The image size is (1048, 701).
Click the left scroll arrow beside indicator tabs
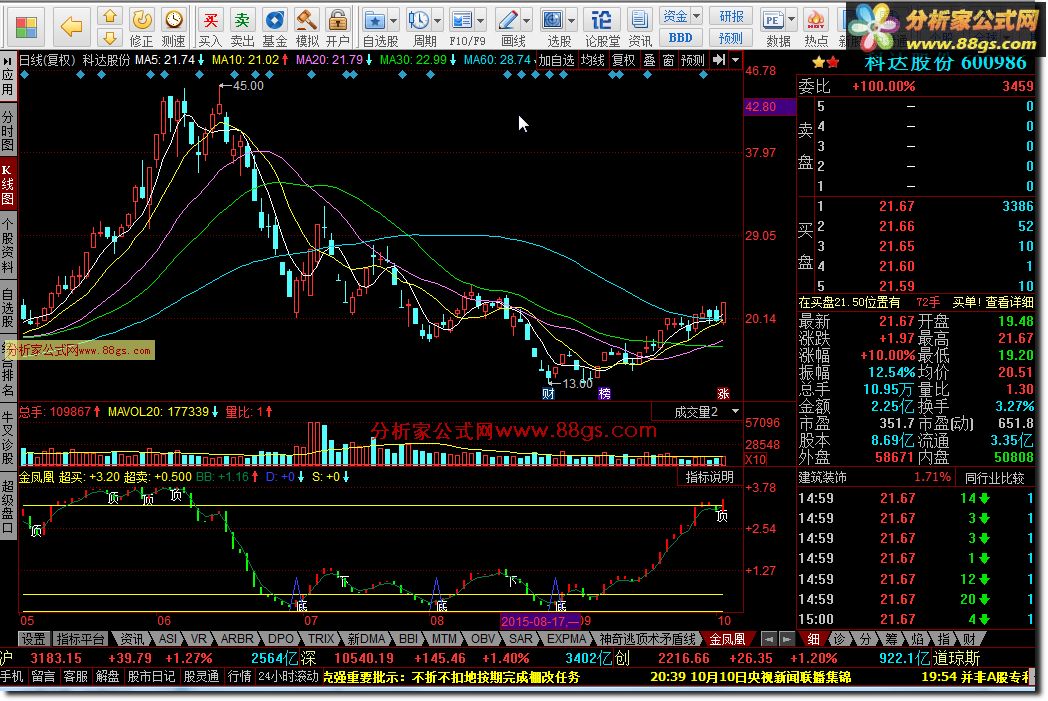[x=769, y=640]
